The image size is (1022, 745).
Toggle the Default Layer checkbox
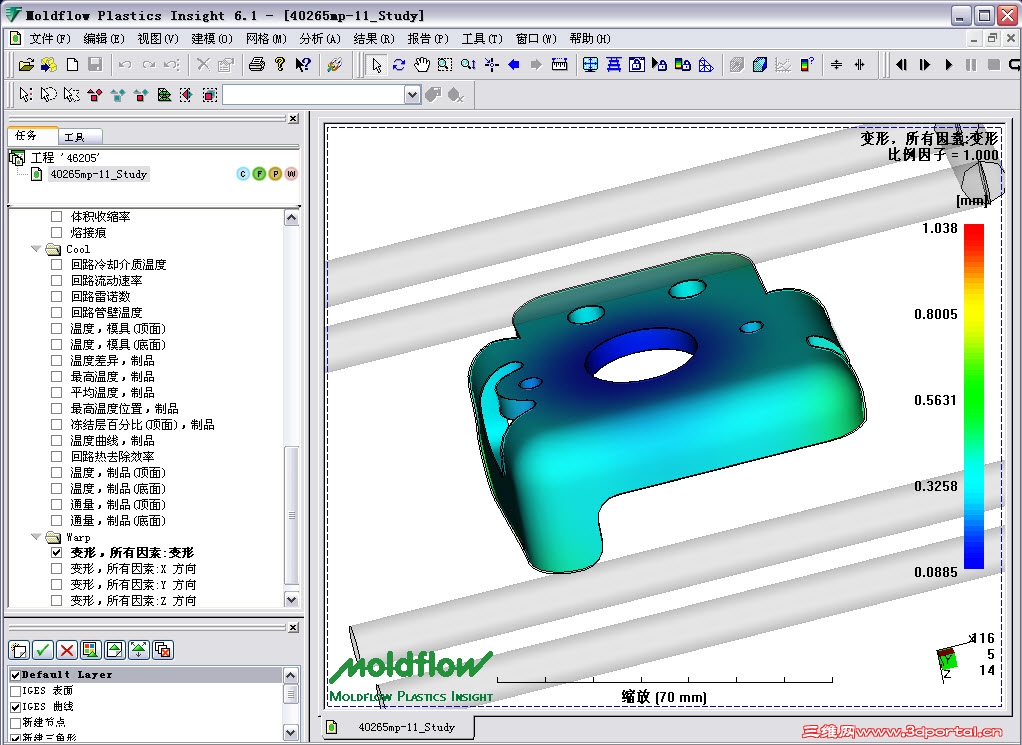[x=16, y=675]
